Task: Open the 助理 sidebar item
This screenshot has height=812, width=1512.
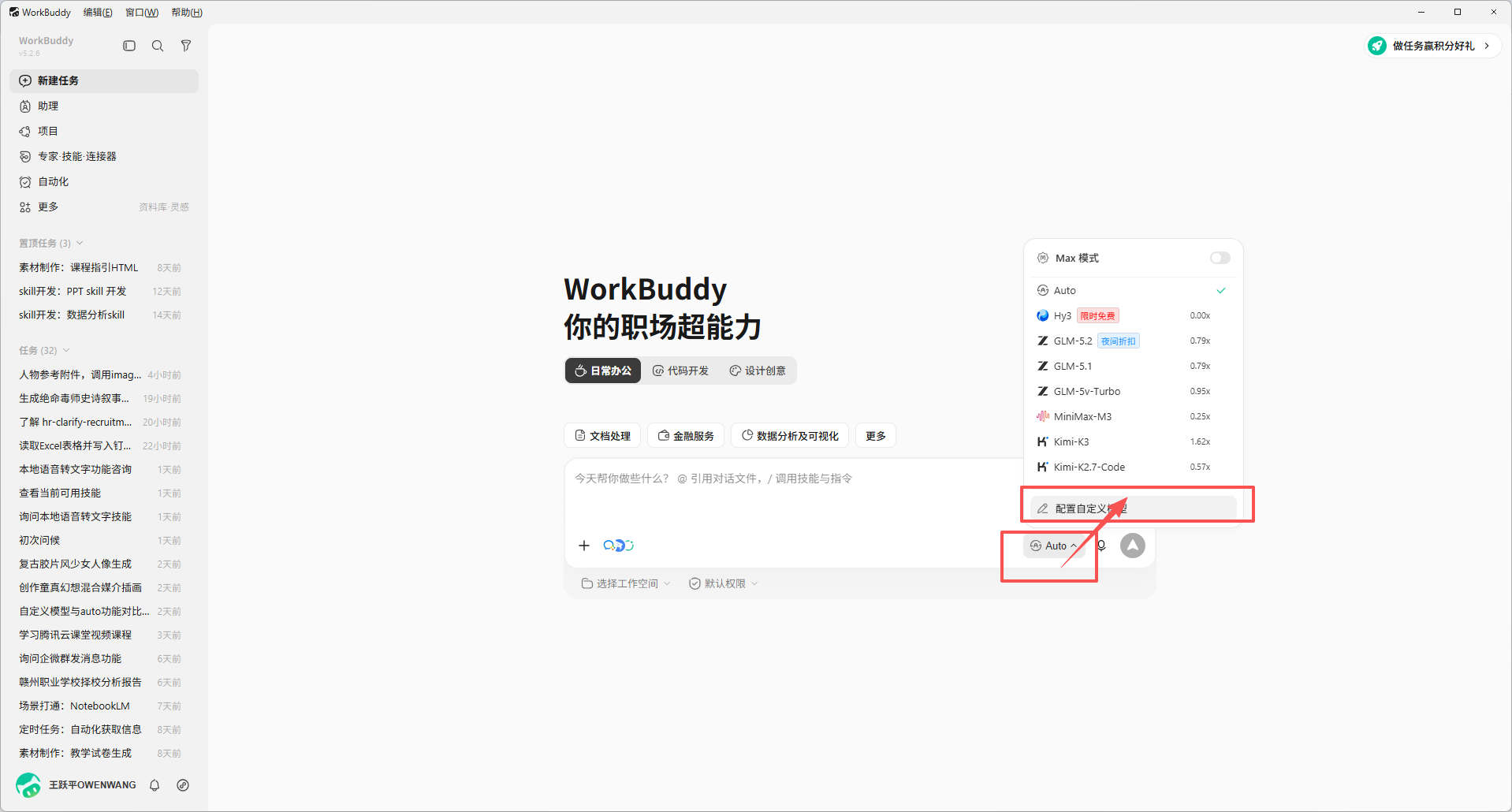Action: coord(104,106)
